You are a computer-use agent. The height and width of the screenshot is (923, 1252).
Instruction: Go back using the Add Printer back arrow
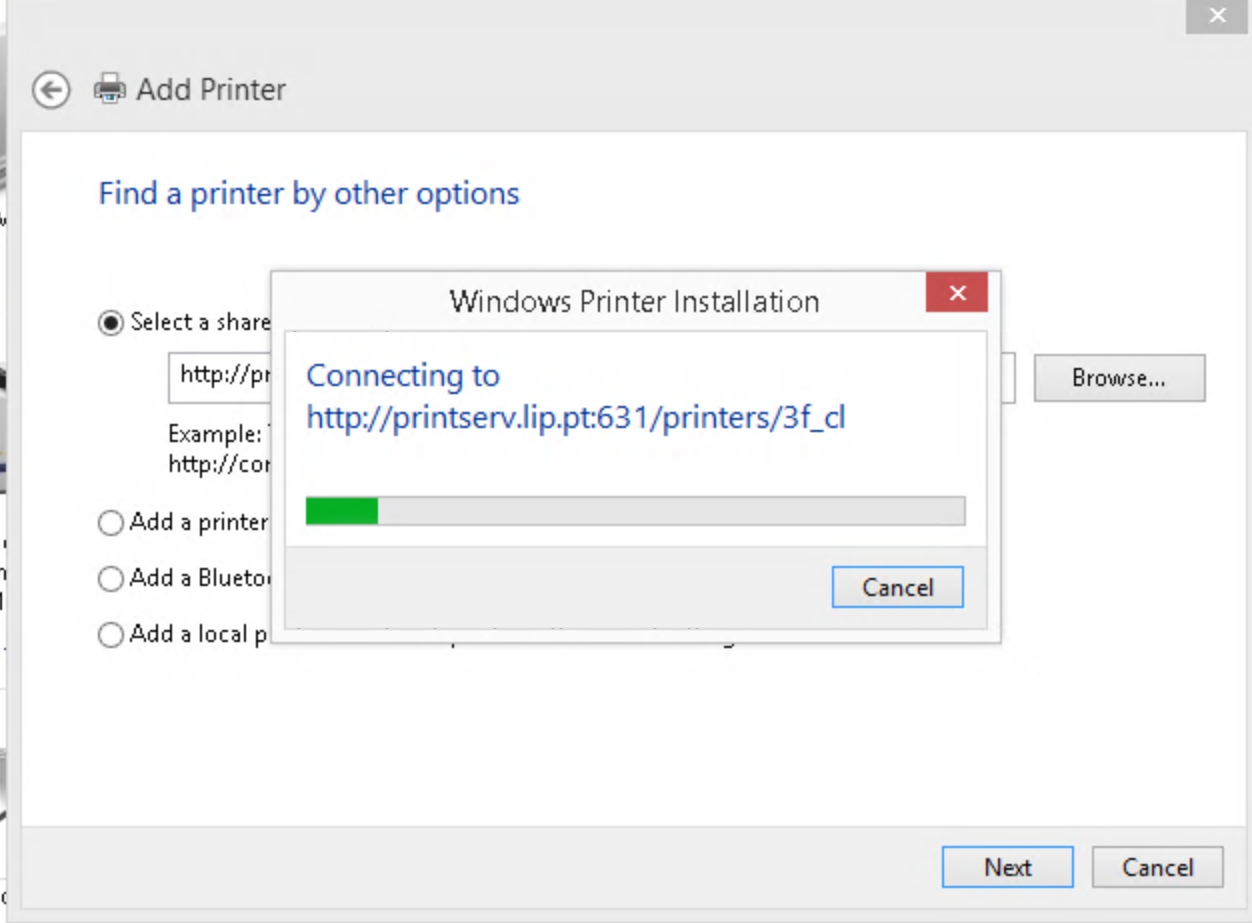pyautogui.click(x=51, y=90)
